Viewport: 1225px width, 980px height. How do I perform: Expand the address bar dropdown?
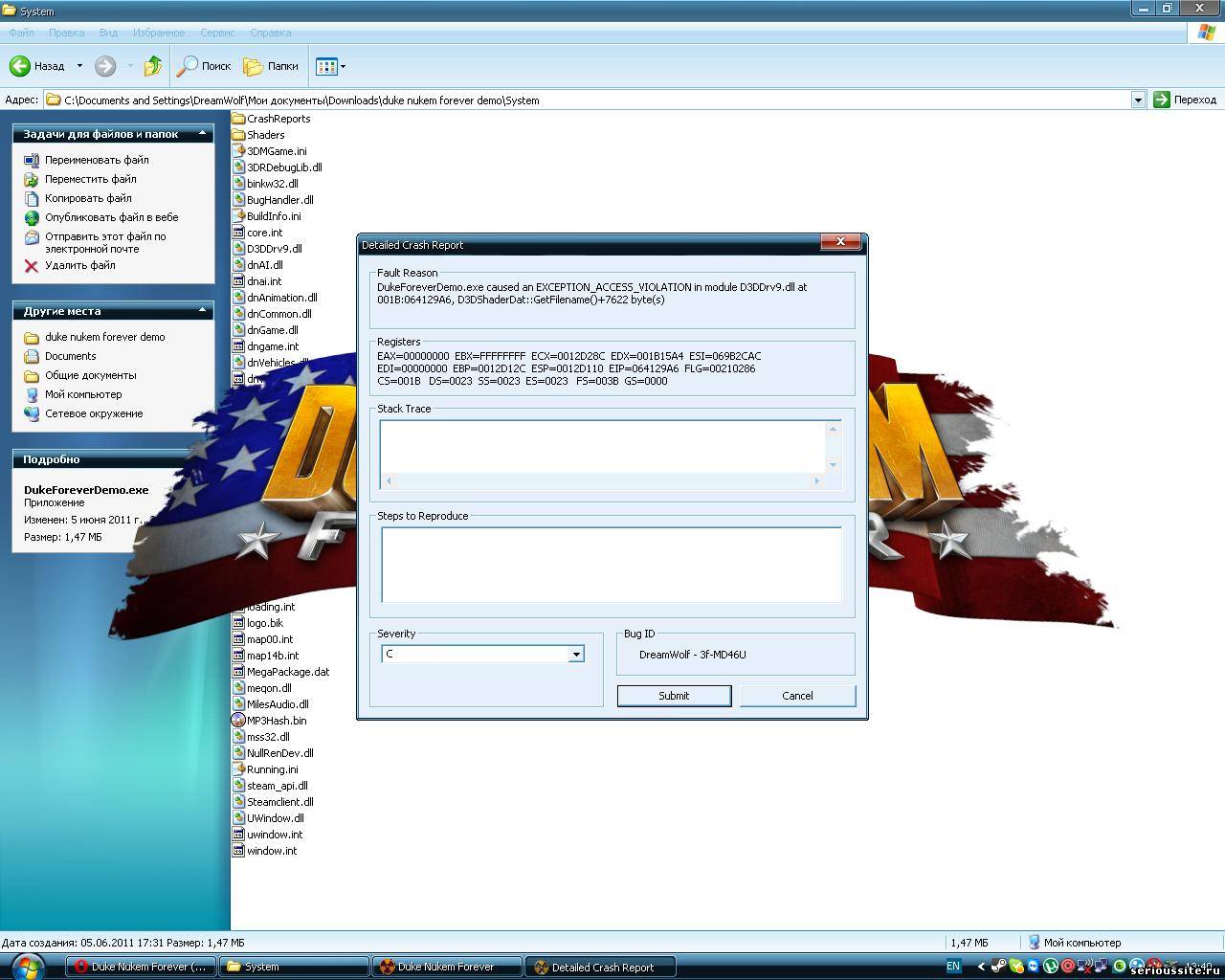[x=1138, y=100]
